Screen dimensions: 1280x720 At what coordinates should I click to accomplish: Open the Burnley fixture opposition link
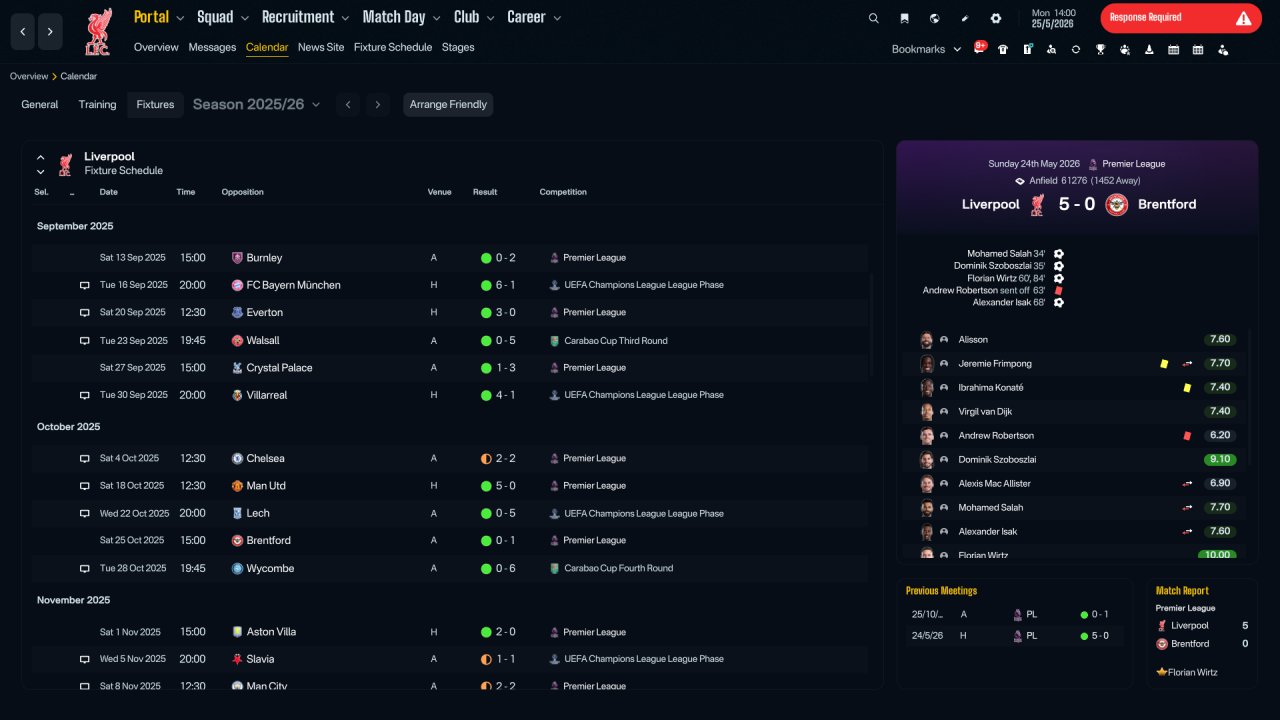tap(264, 258)
